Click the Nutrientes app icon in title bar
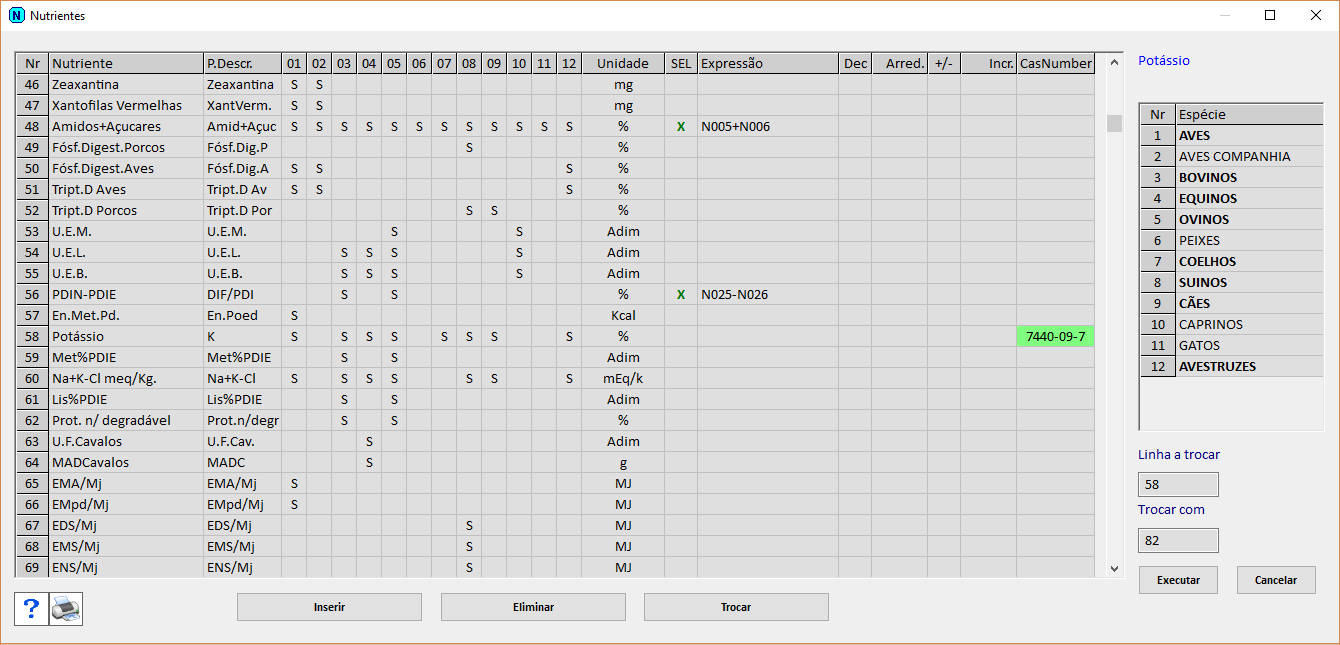This screenshot has width=1340, height=645. point(16,16)
